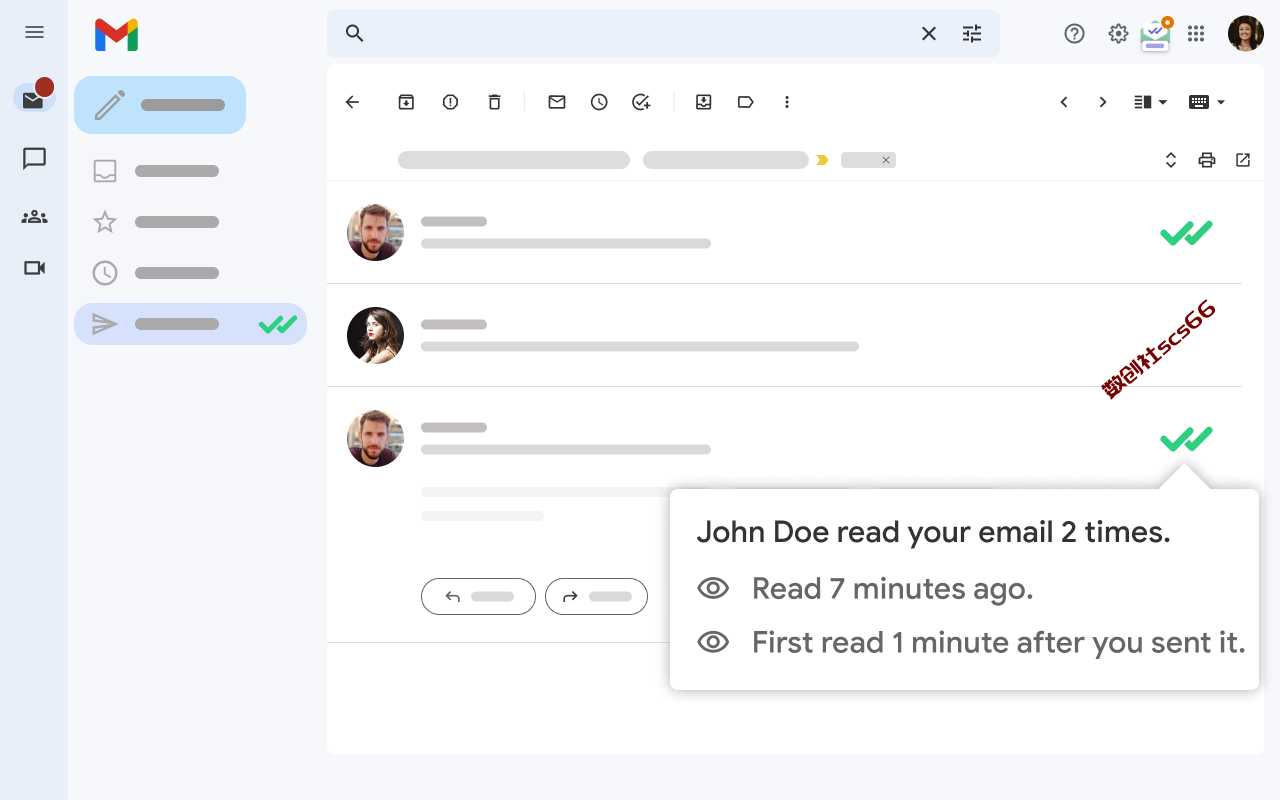Click the labels tag icon

coord(745,102)
